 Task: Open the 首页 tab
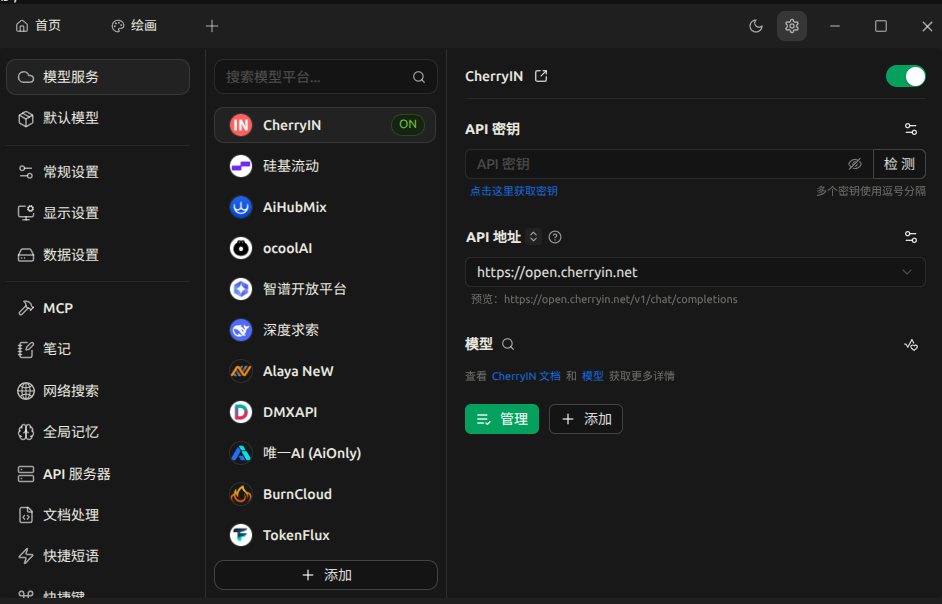pos(38,25)
